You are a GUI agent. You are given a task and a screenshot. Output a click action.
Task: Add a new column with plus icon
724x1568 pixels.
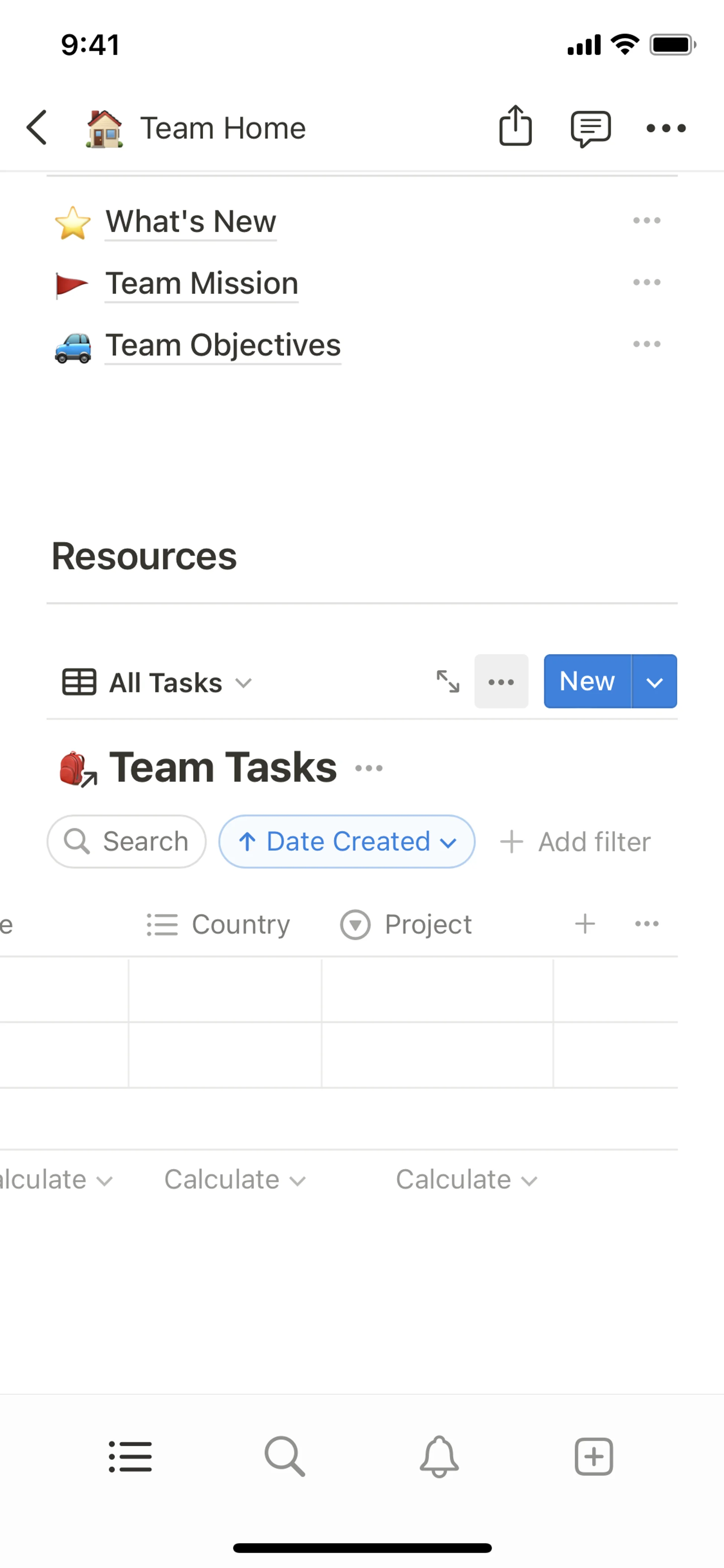pyautogui.click(x=585, y=923)
